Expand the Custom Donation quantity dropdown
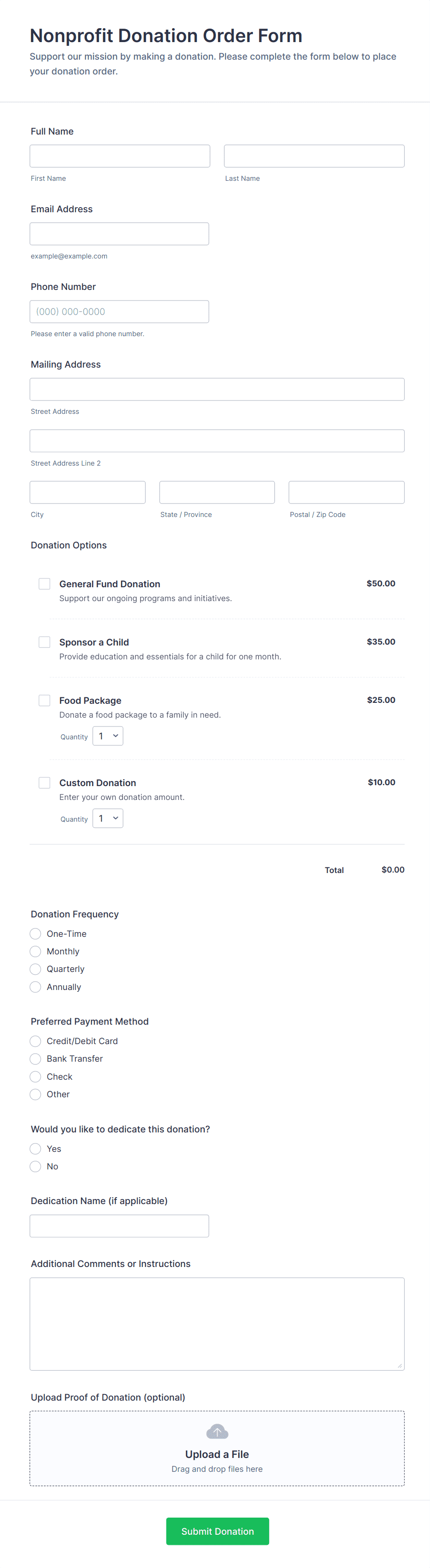Image resolution: width=430 pixels, height=1568 pixels. pyautogui.click(x=108, y=819)
